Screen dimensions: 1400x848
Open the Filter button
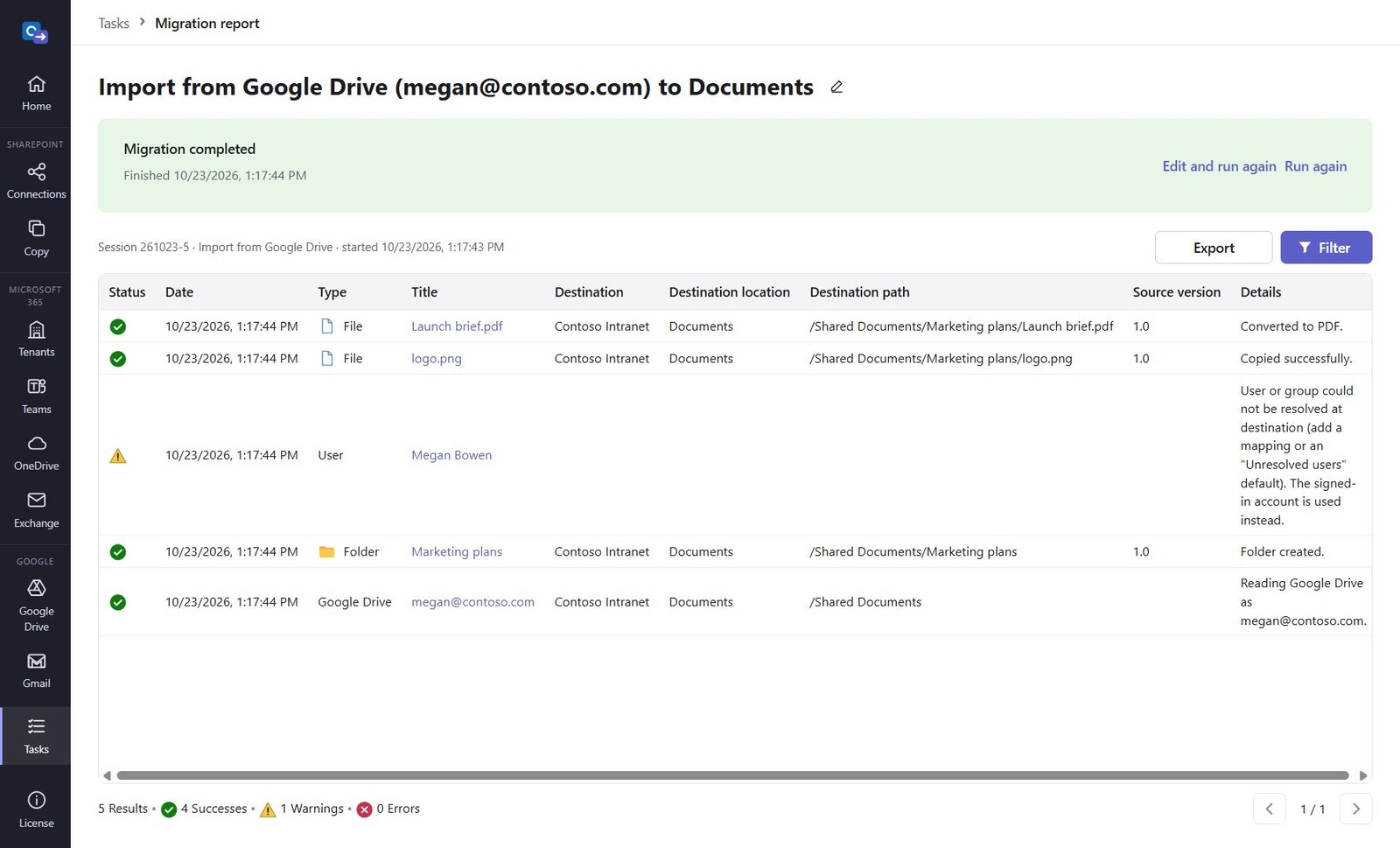(x=1326, y=248)
